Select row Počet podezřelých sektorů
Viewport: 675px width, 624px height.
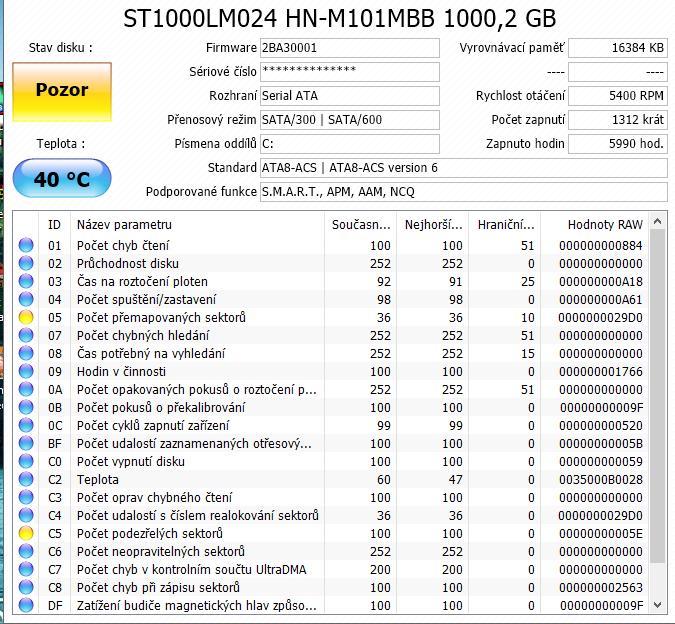click(x=331, y=534)
